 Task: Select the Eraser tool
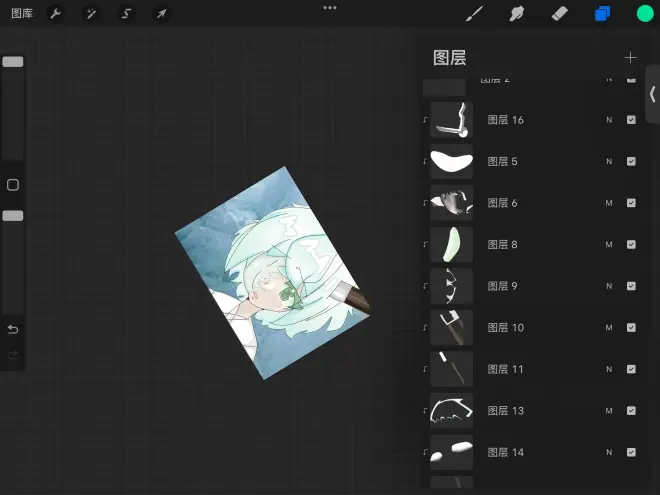(x=560, y=14)
